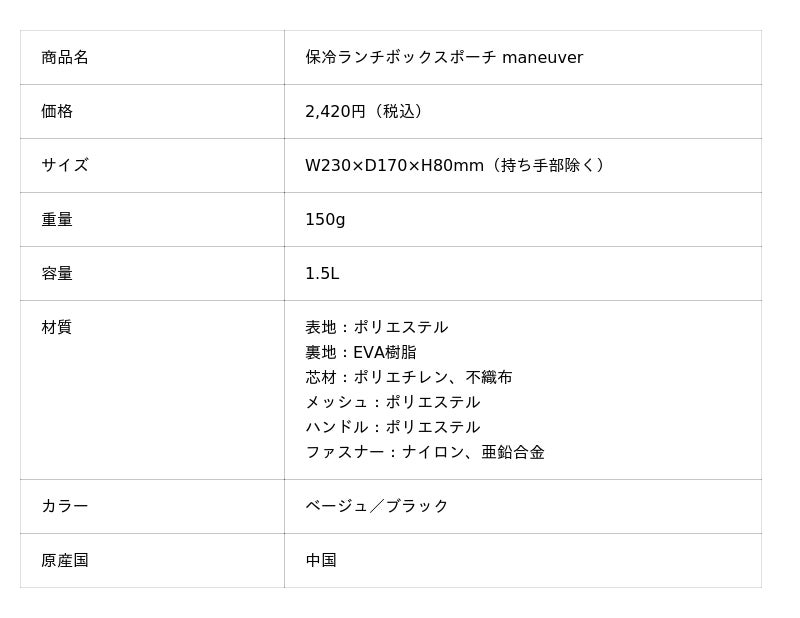Click the メッシュ：ポリエステル material line
The image size is (800, 618).
point(392,402)
